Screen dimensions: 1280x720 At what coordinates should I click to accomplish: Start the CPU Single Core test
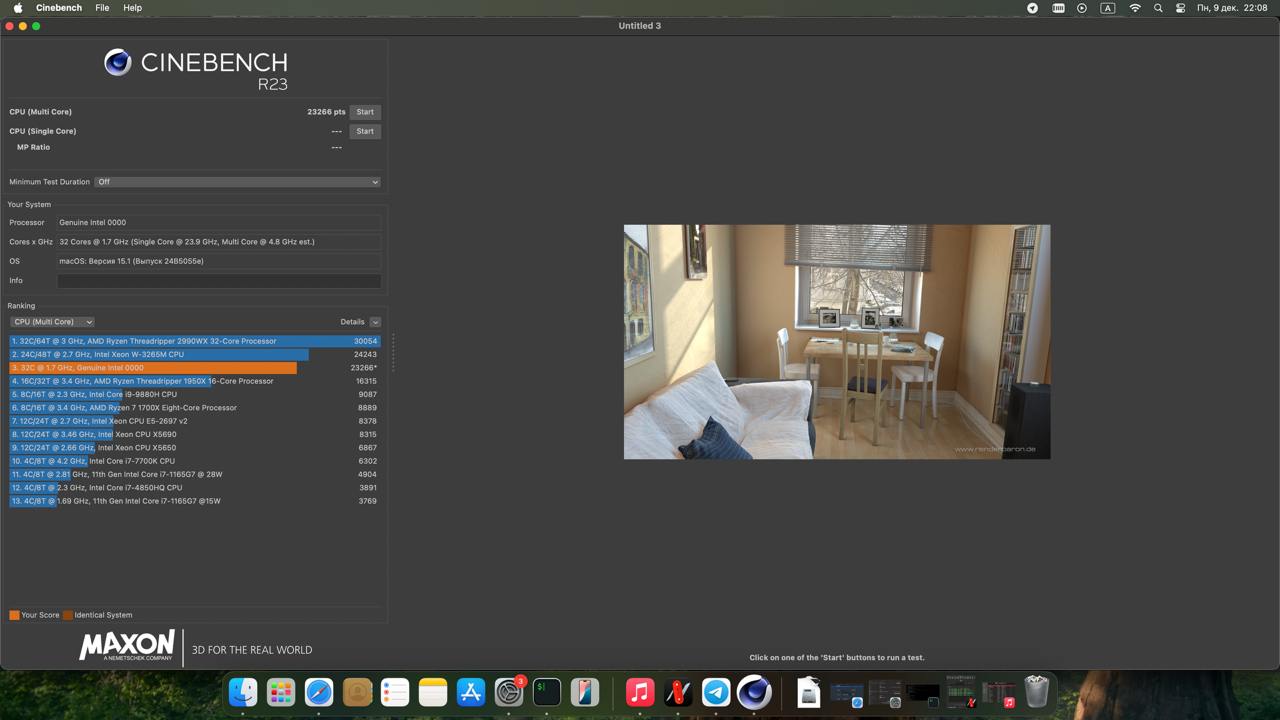point(365,131)
